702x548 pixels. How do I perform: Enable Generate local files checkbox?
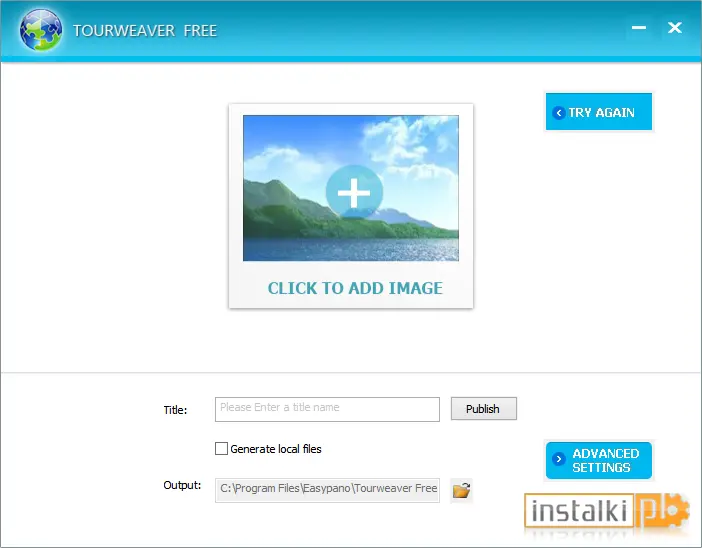click(221, 449)
